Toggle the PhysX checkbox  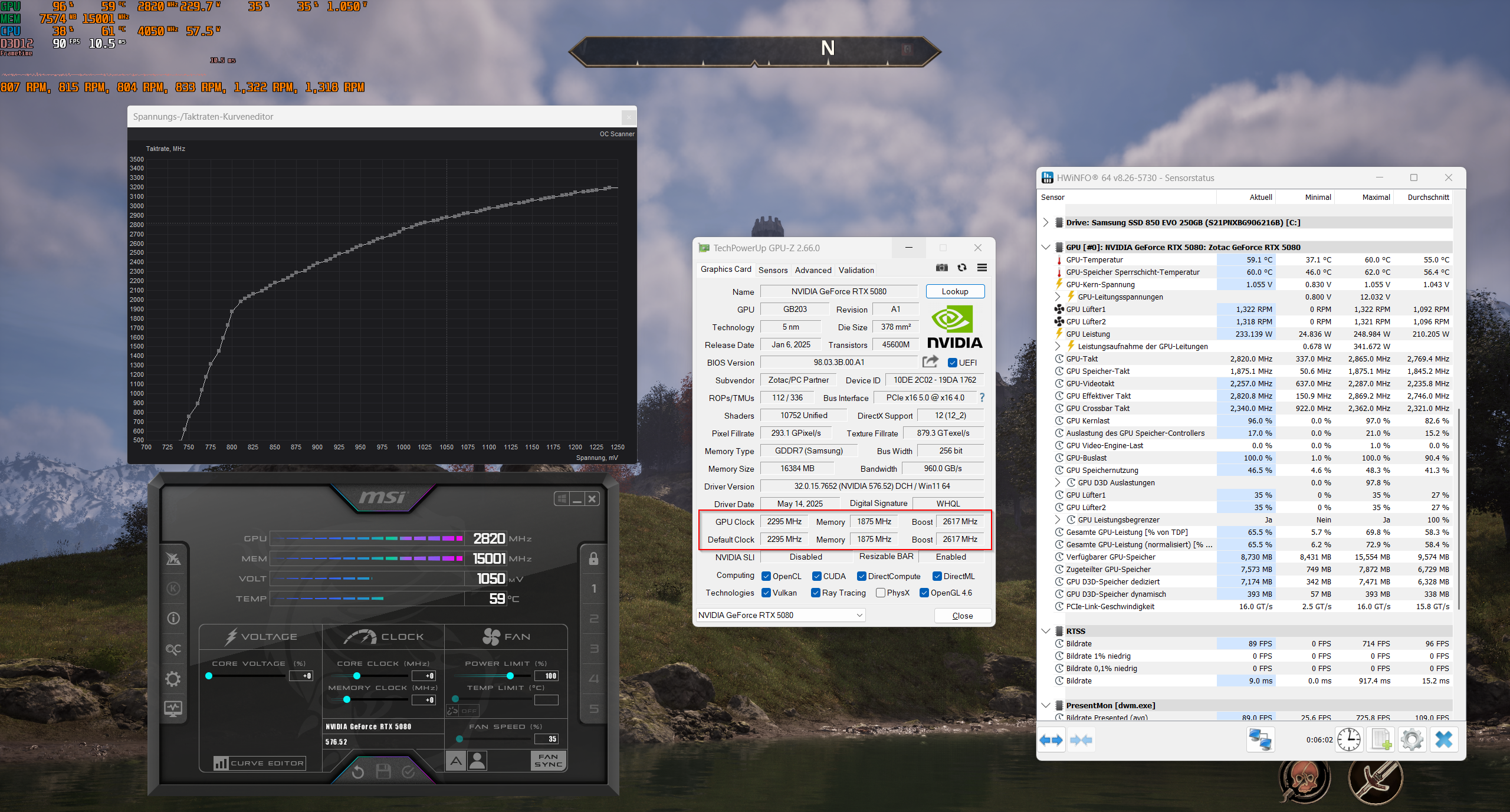click(x=881, y=593)
